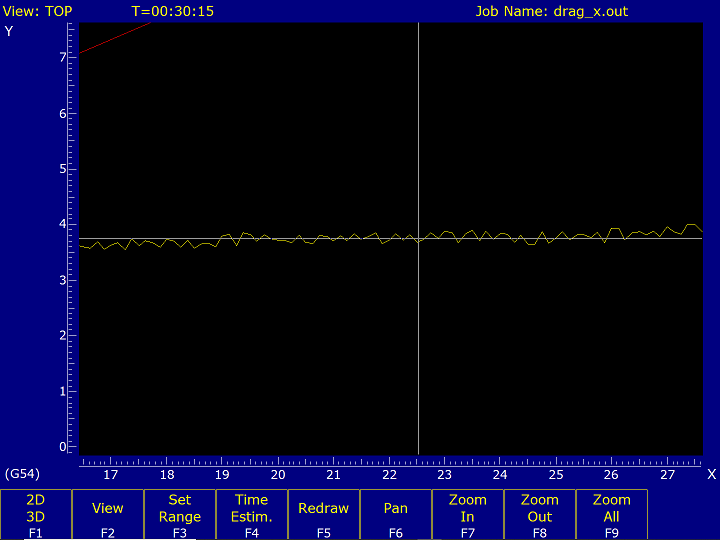720x540 pixels.
Task: Fit the whole plot with Zoom All F9
Action: point(612,515)
